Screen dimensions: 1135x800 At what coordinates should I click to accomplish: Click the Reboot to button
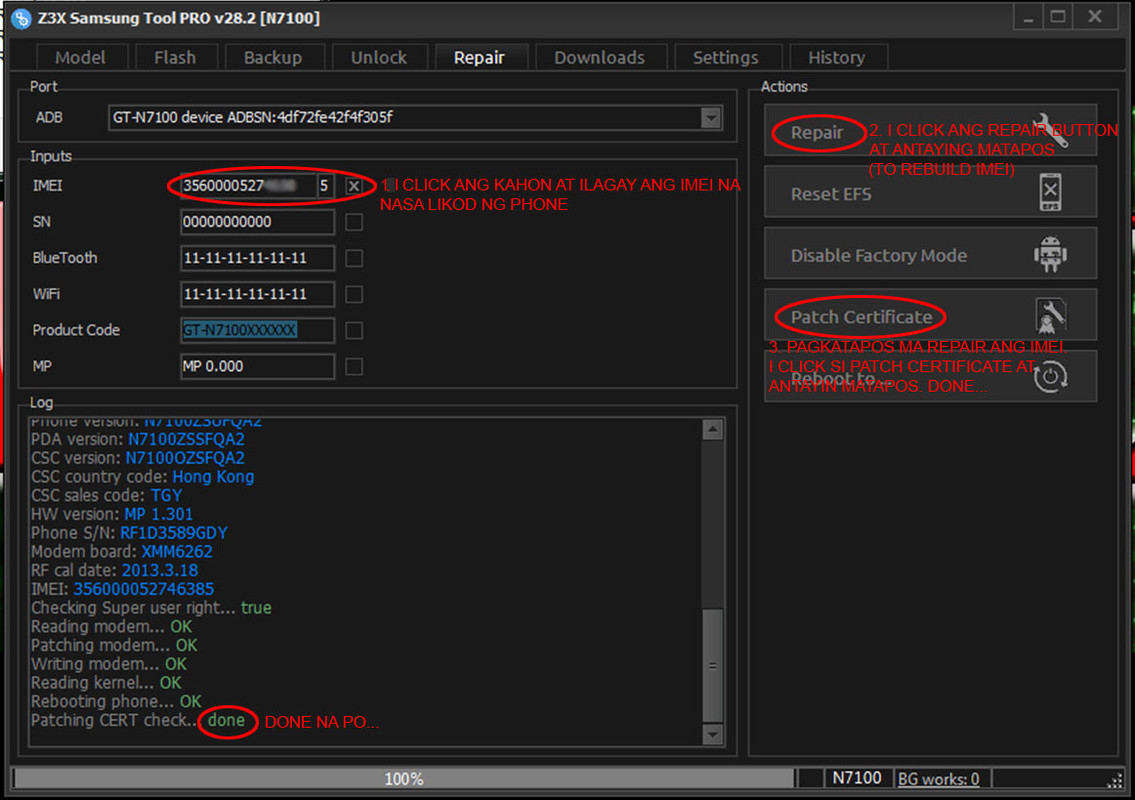[930, 376]
